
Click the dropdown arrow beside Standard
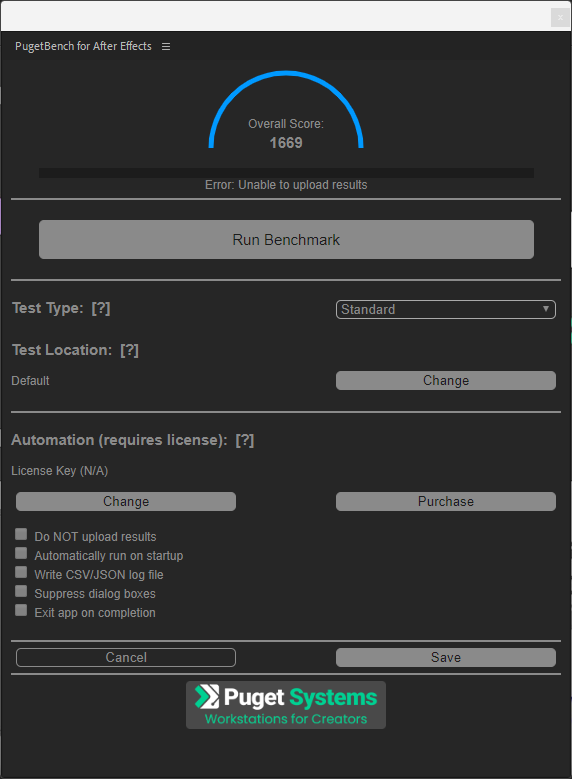pos(546,309)
